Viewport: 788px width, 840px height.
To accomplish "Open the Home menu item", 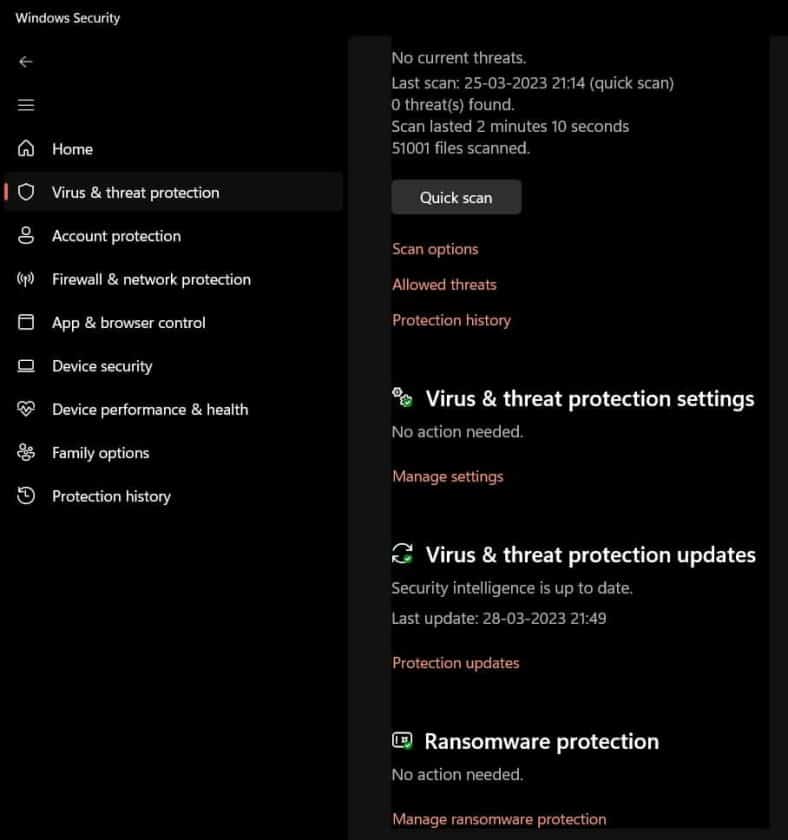I will click(x=72, y=149).
